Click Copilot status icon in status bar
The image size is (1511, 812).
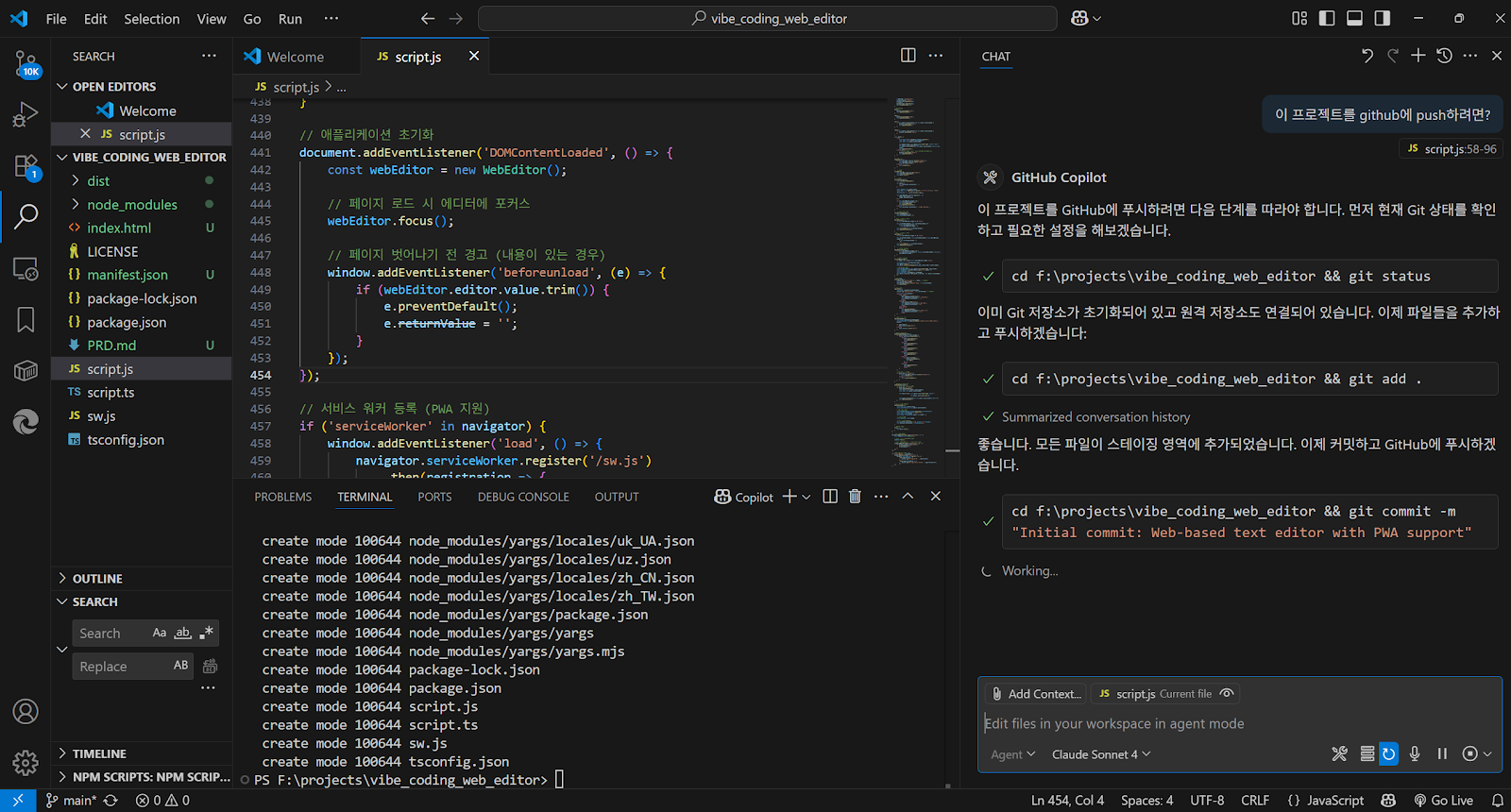pos(1388,801)
